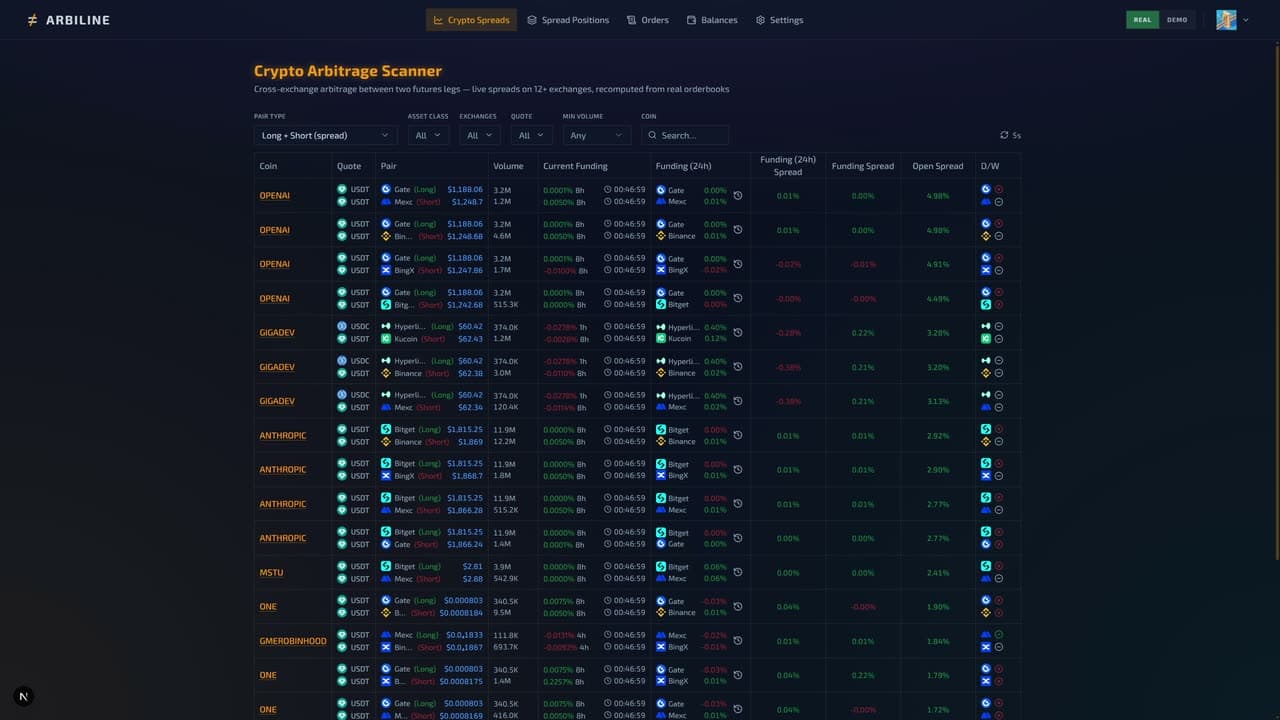
Task: Click the Funding (24h) Spread column header
Action: tap(788, 166)
